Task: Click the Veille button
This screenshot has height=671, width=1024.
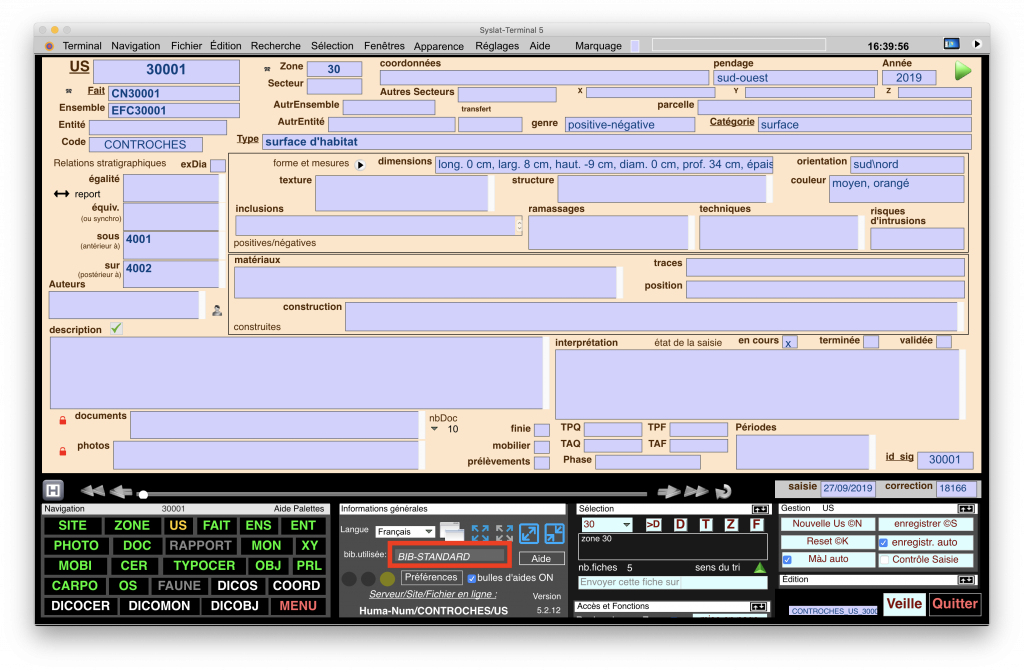Action: [904, 604]
